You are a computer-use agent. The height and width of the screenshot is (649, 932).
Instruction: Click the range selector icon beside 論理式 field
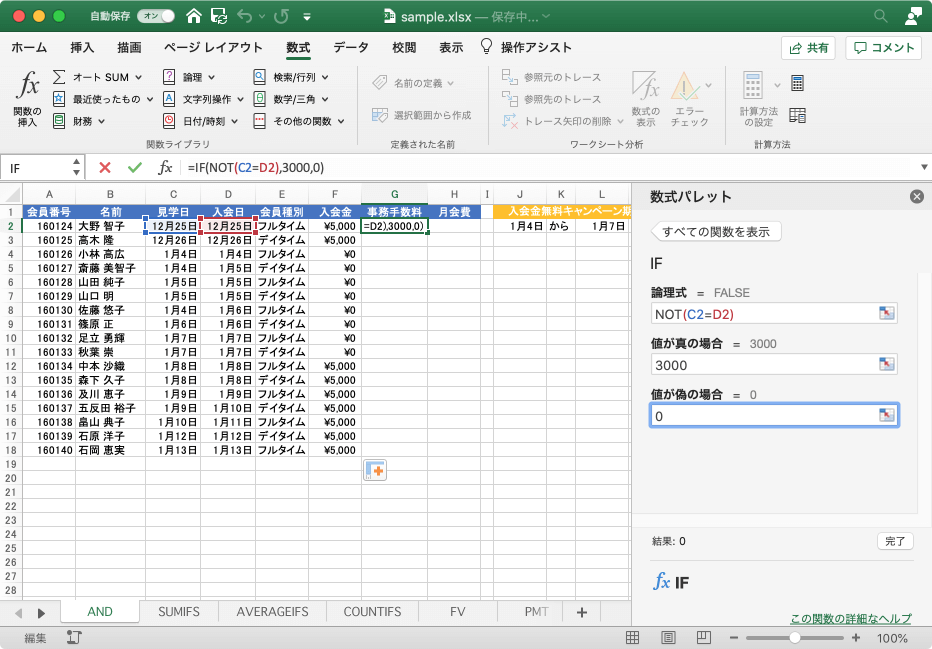click(x=886, y=314)
